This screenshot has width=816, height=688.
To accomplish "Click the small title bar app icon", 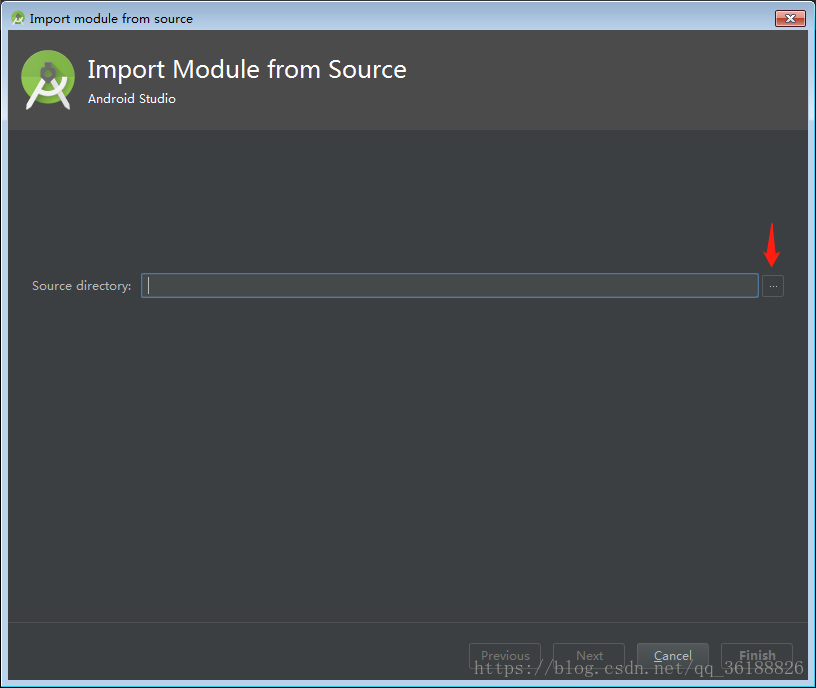I will click(17, 18).
